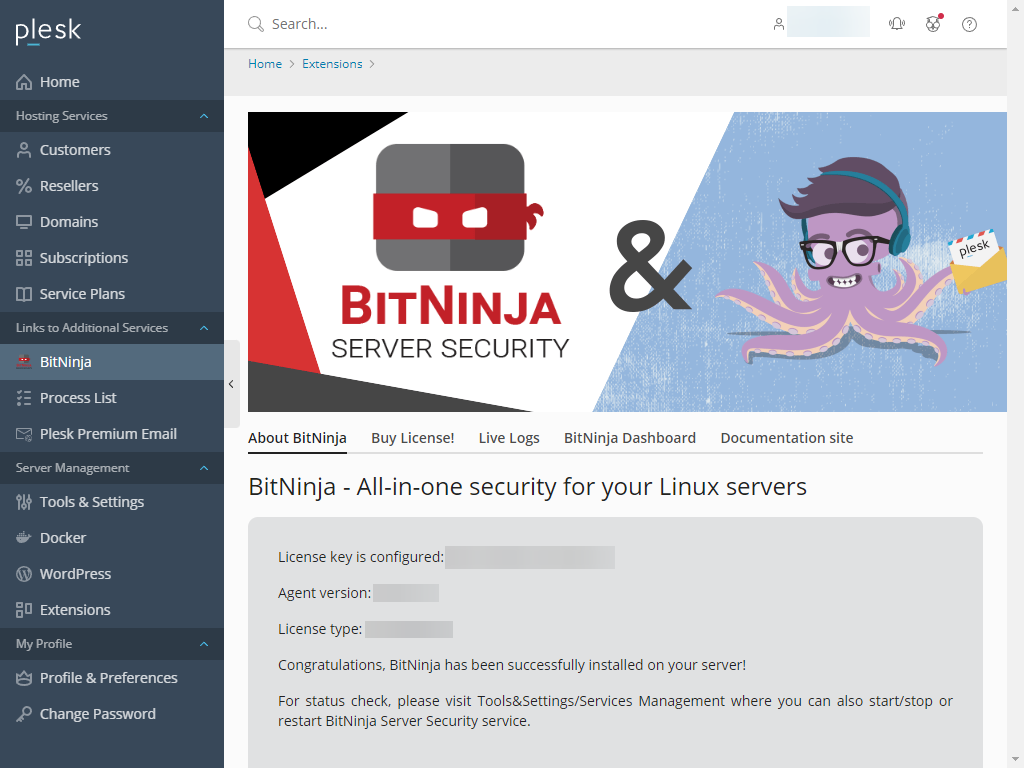This screenshot has width=1024, height=768.
Task: Select the Process List icon in sidebar
Action: click(x=21, y=397)
